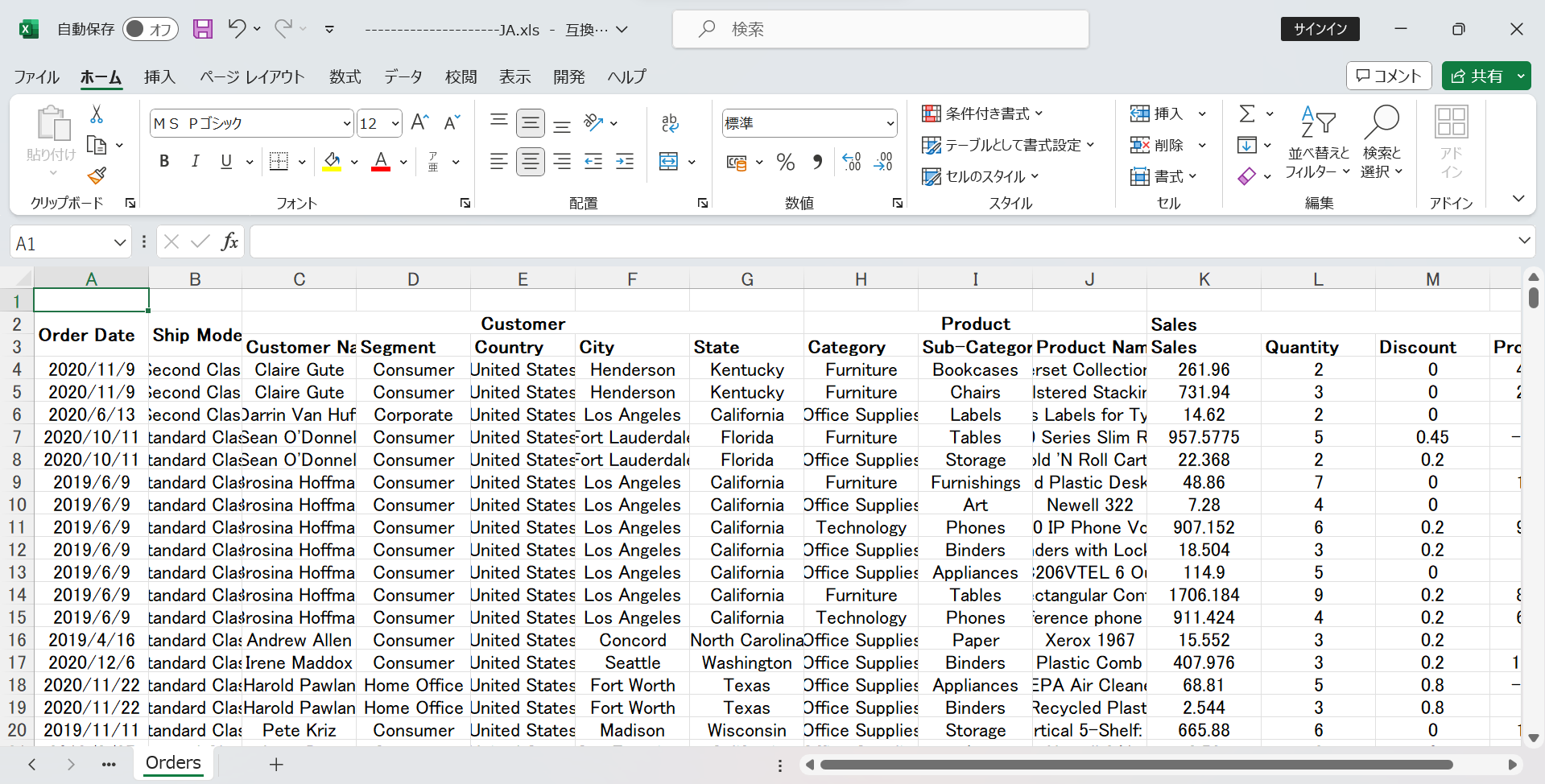The image size is (1545, 784).
Task: Switch to the 挿入 tab
Action: click(x=159, y=76)
